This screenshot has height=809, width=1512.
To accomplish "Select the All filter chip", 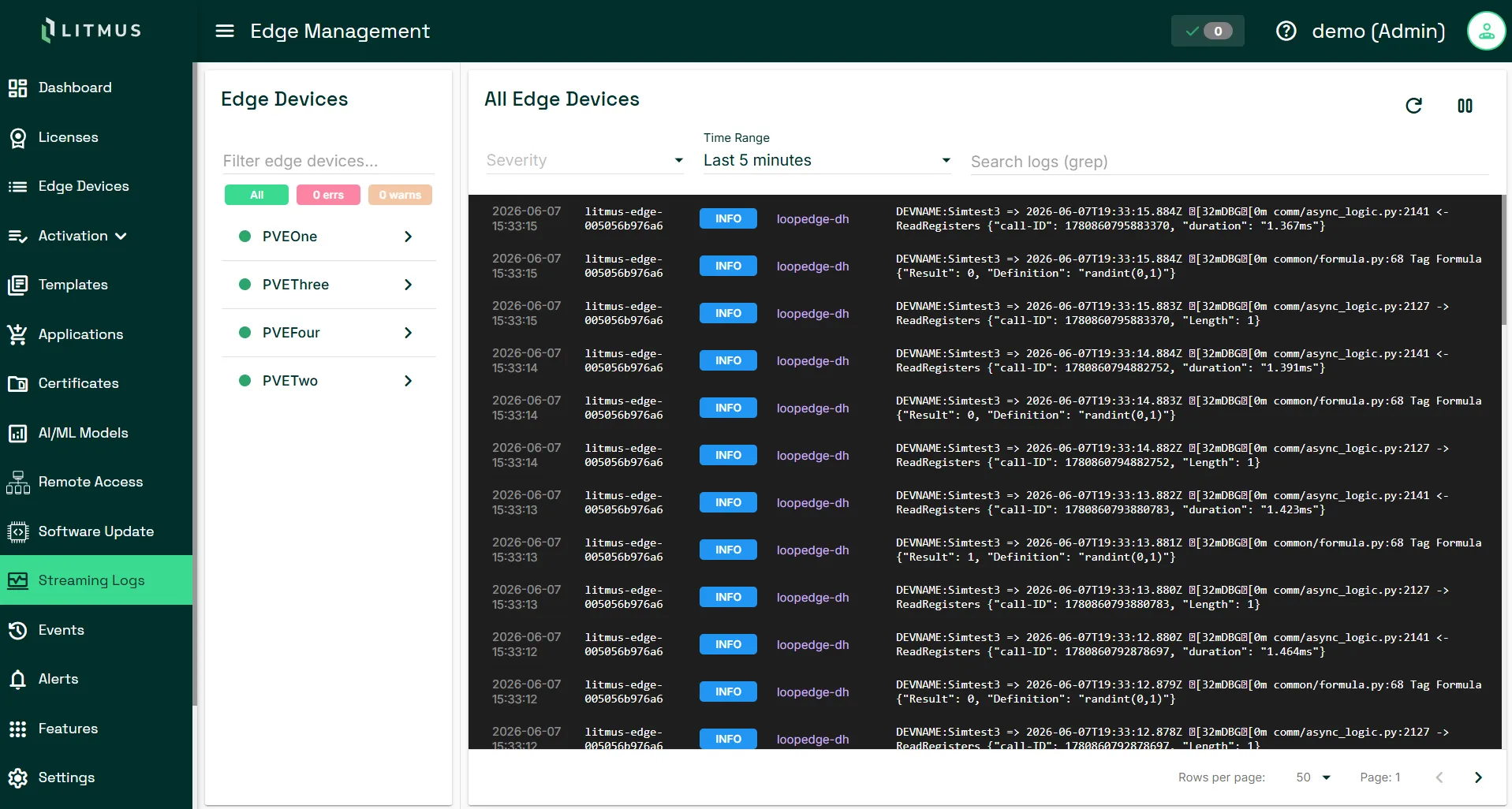I will click(x=256, y=195).
